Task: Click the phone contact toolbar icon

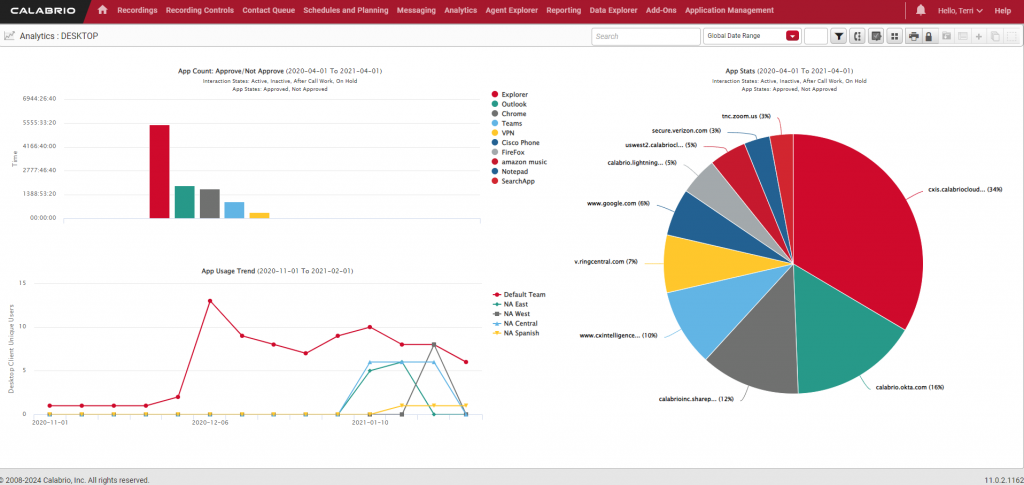Action: tap(857, 36)
